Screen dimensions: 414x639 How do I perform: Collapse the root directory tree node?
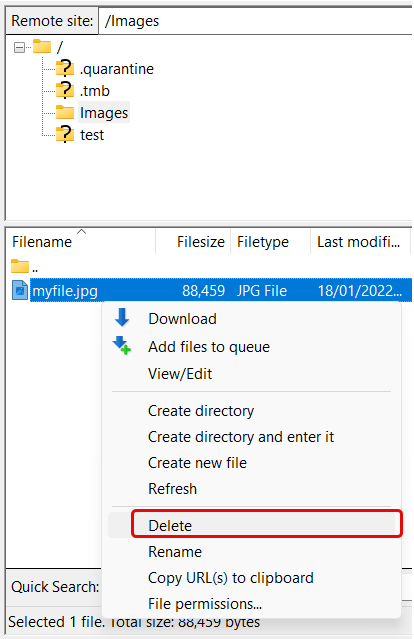click(19, 47)
